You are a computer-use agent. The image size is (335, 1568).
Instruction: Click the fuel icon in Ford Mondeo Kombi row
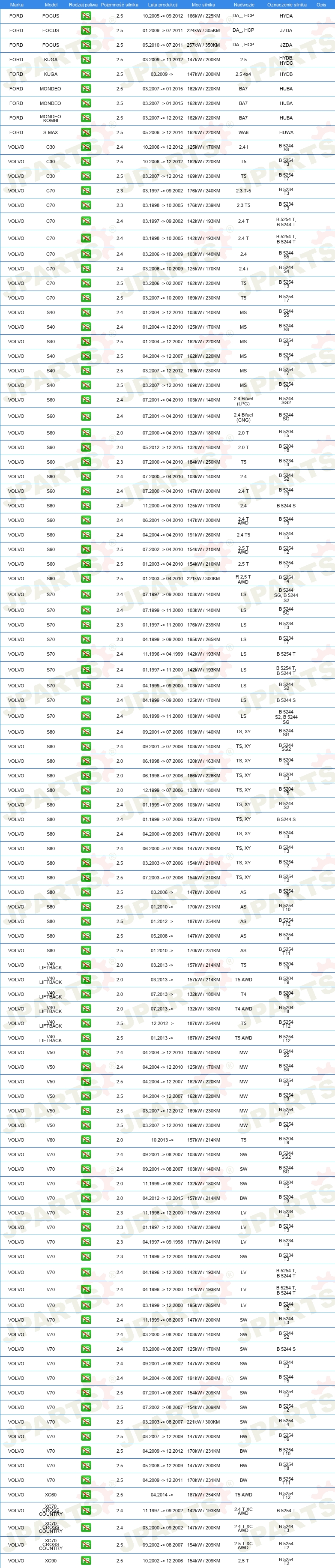(86, 118)
